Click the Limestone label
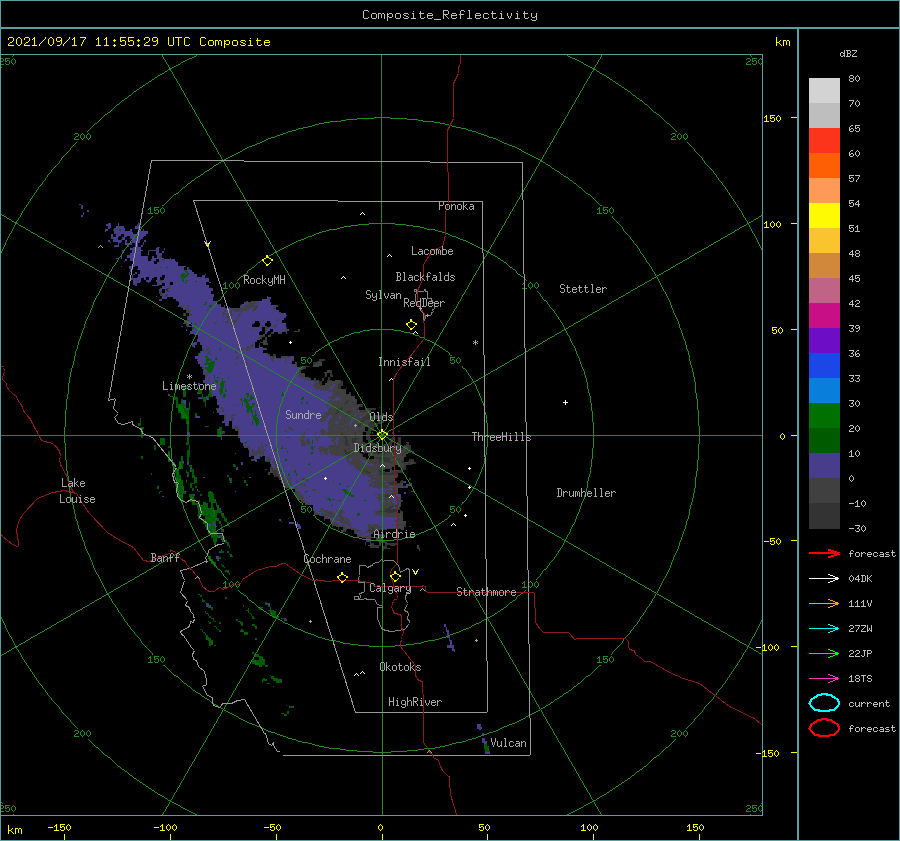The height and width of the screenshot is (841, 900). click(189, 386)
